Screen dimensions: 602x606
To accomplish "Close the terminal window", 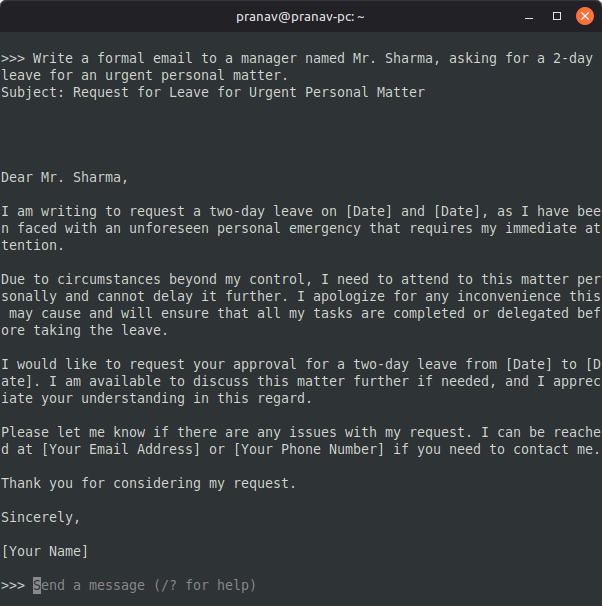I will [x=585, y=16].
